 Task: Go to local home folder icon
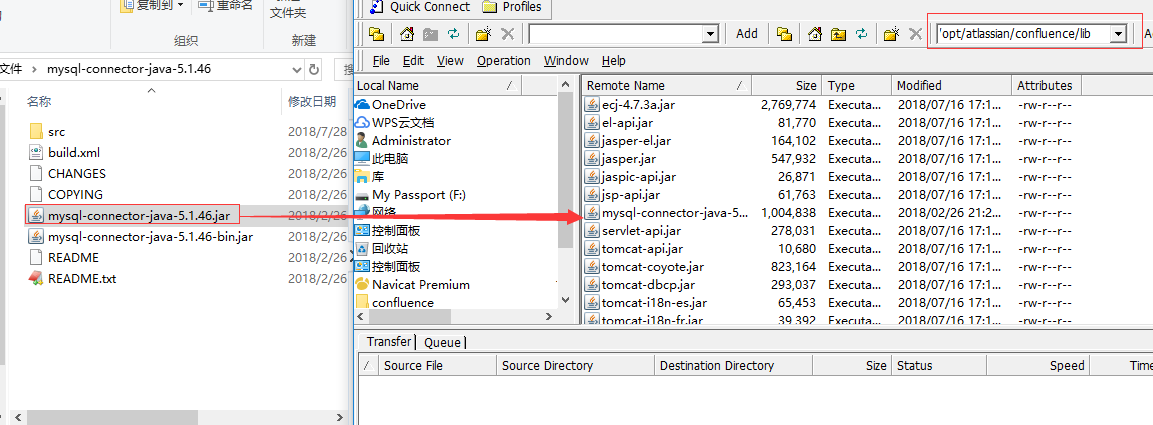click(407, 33)
